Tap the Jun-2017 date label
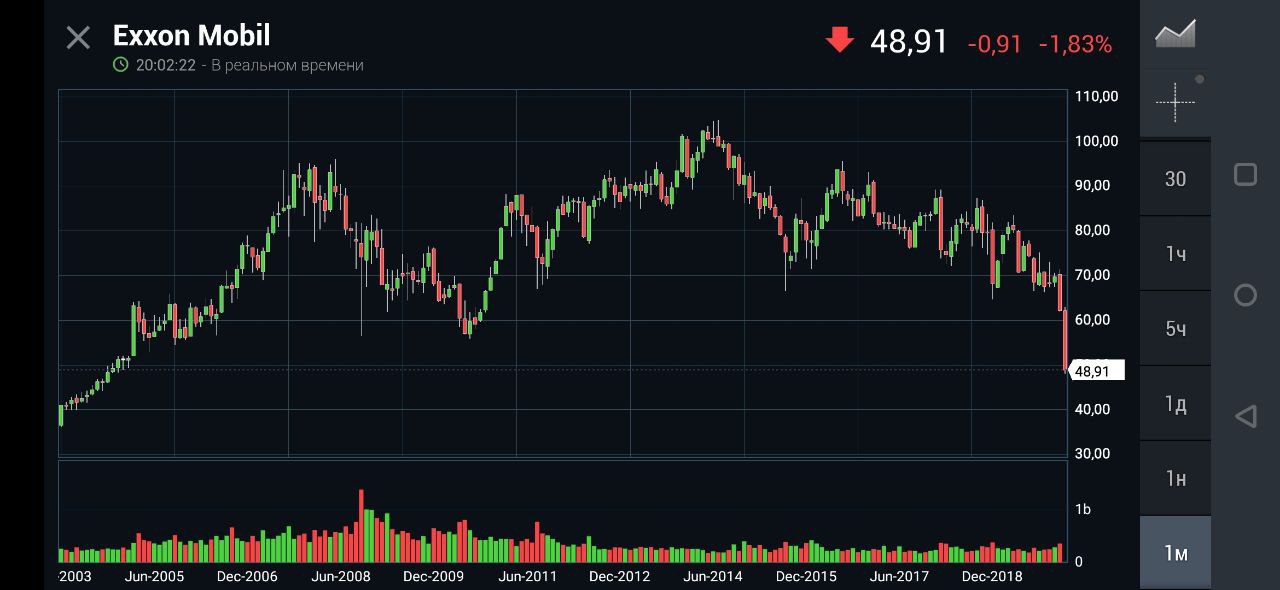Screen dimensions: 1280x590 pyautogui.click(x=899, y=577)
